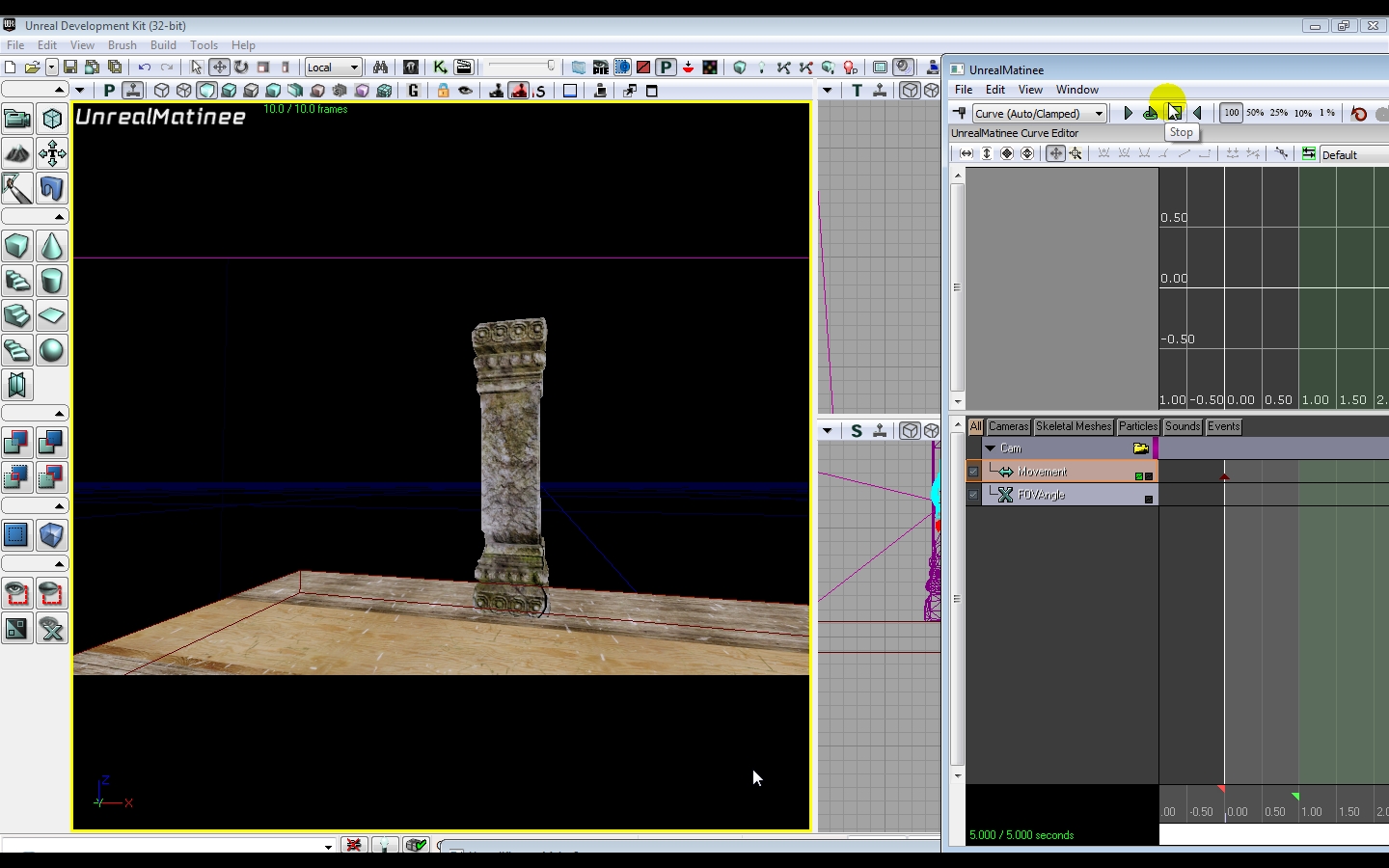Viewport: 1389px width, 868px height.
Task: Toggle the FOVAngle track checkbox
Action: pyautogui.click(x=973, y=496)
